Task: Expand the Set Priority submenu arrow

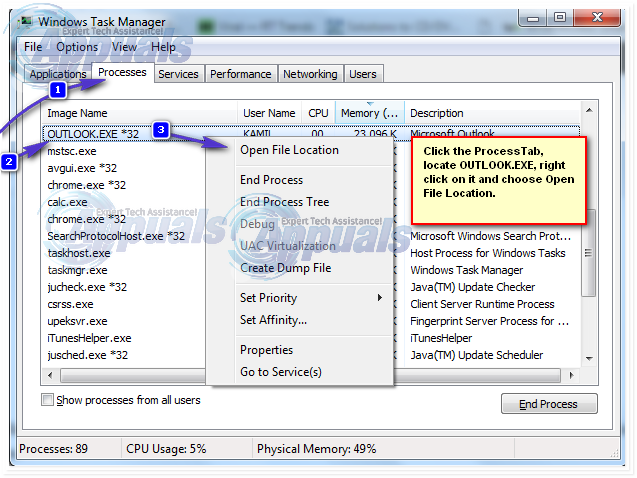Action: [379, 298]
